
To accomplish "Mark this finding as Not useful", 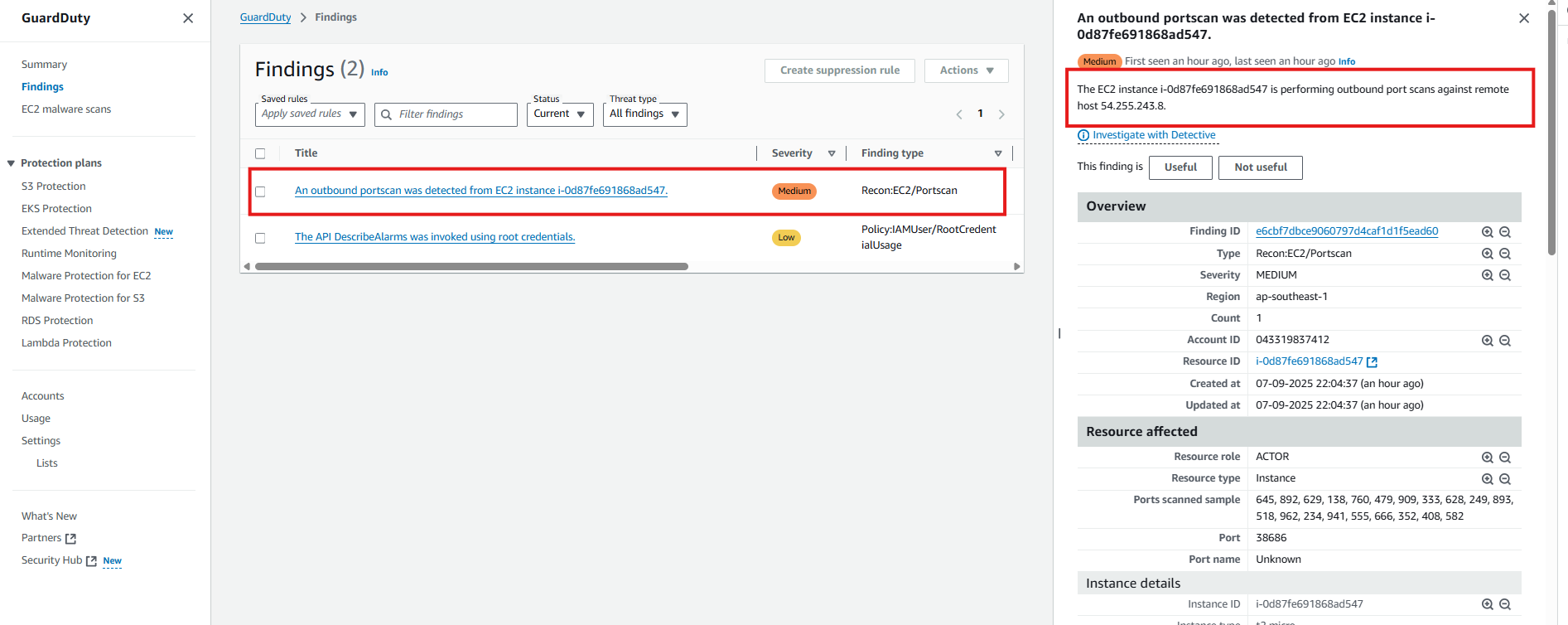I will [x=1261, y=167].
